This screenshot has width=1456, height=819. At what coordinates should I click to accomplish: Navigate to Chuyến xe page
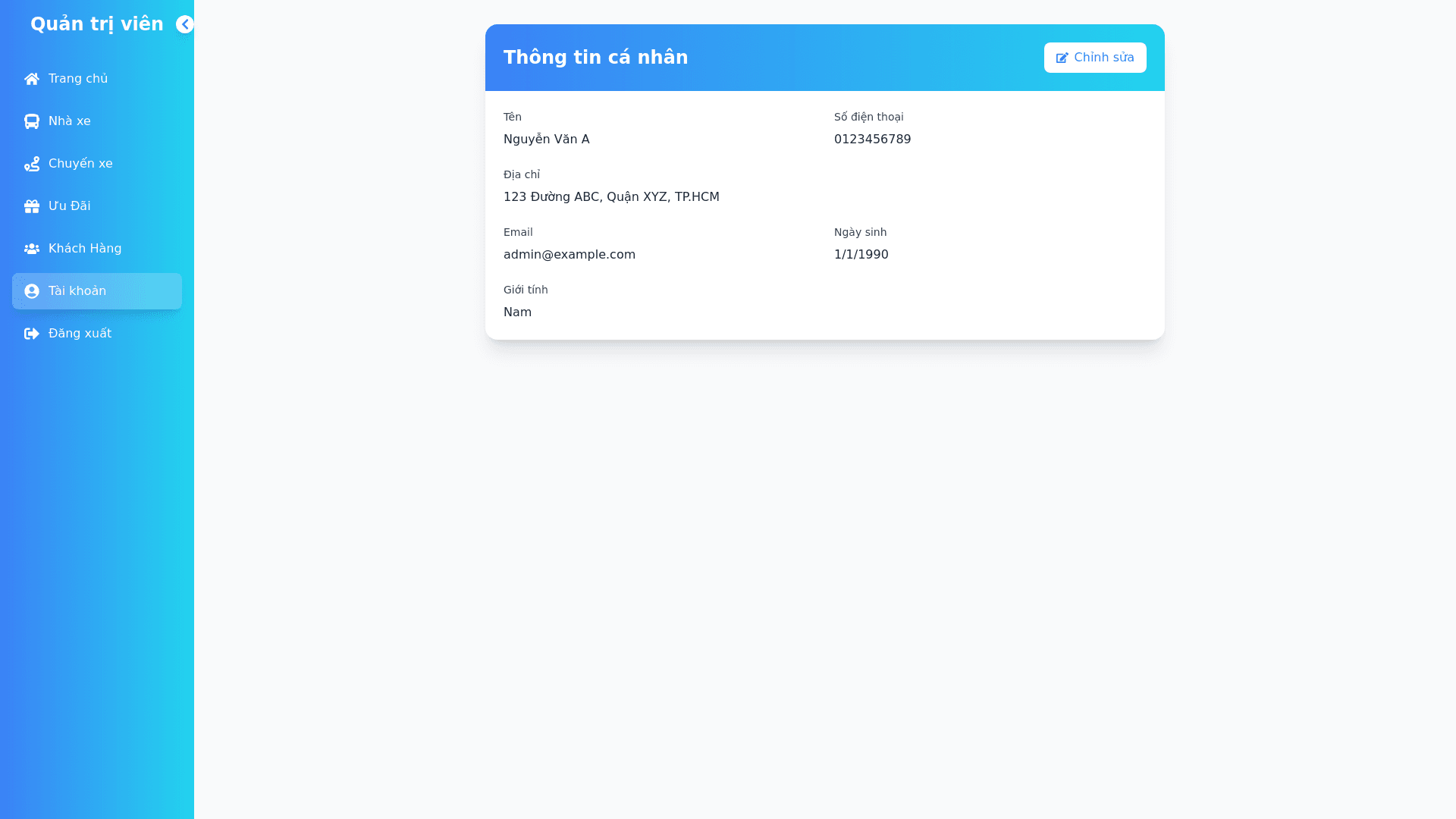(80, 164)
